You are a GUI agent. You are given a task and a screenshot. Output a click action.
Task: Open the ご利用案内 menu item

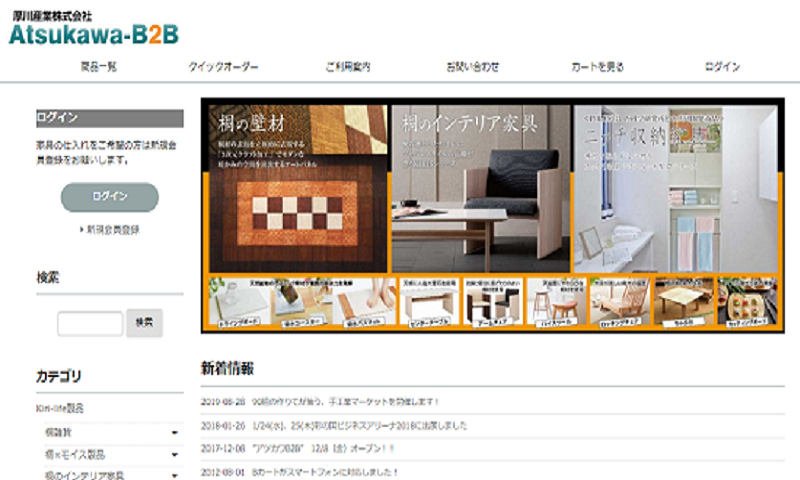348,67
